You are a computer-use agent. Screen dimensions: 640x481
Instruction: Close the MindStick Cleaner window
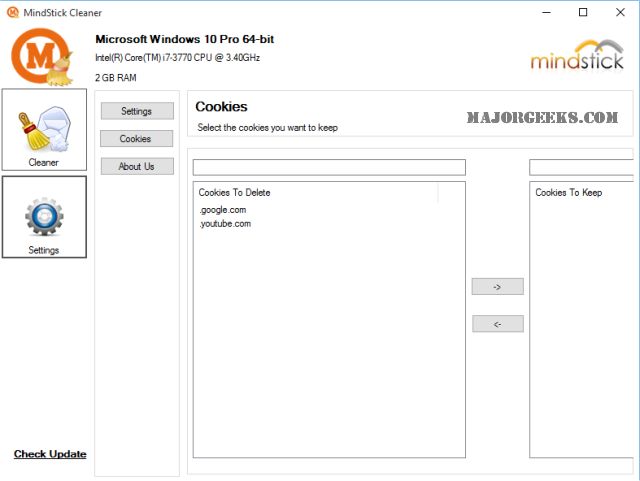(x=620, y=12)
